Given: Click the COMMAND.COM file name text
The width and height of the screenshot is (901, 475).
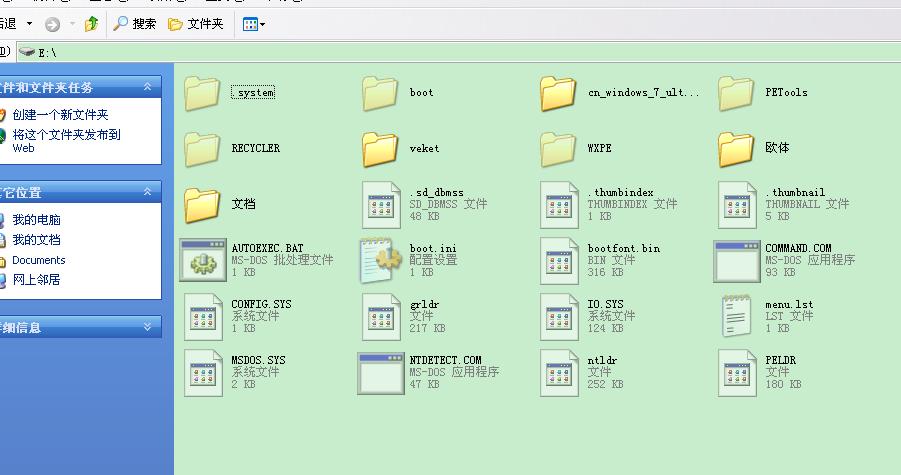Looking at the screenshot, I should (x=798, y=249).
